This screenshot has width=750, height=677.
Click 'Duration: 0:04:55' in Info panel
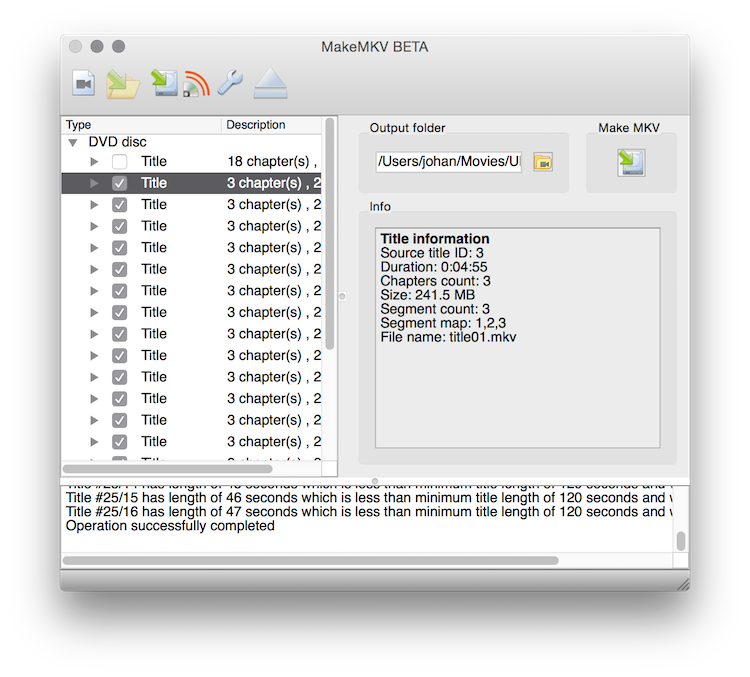[x=434, y=267]
